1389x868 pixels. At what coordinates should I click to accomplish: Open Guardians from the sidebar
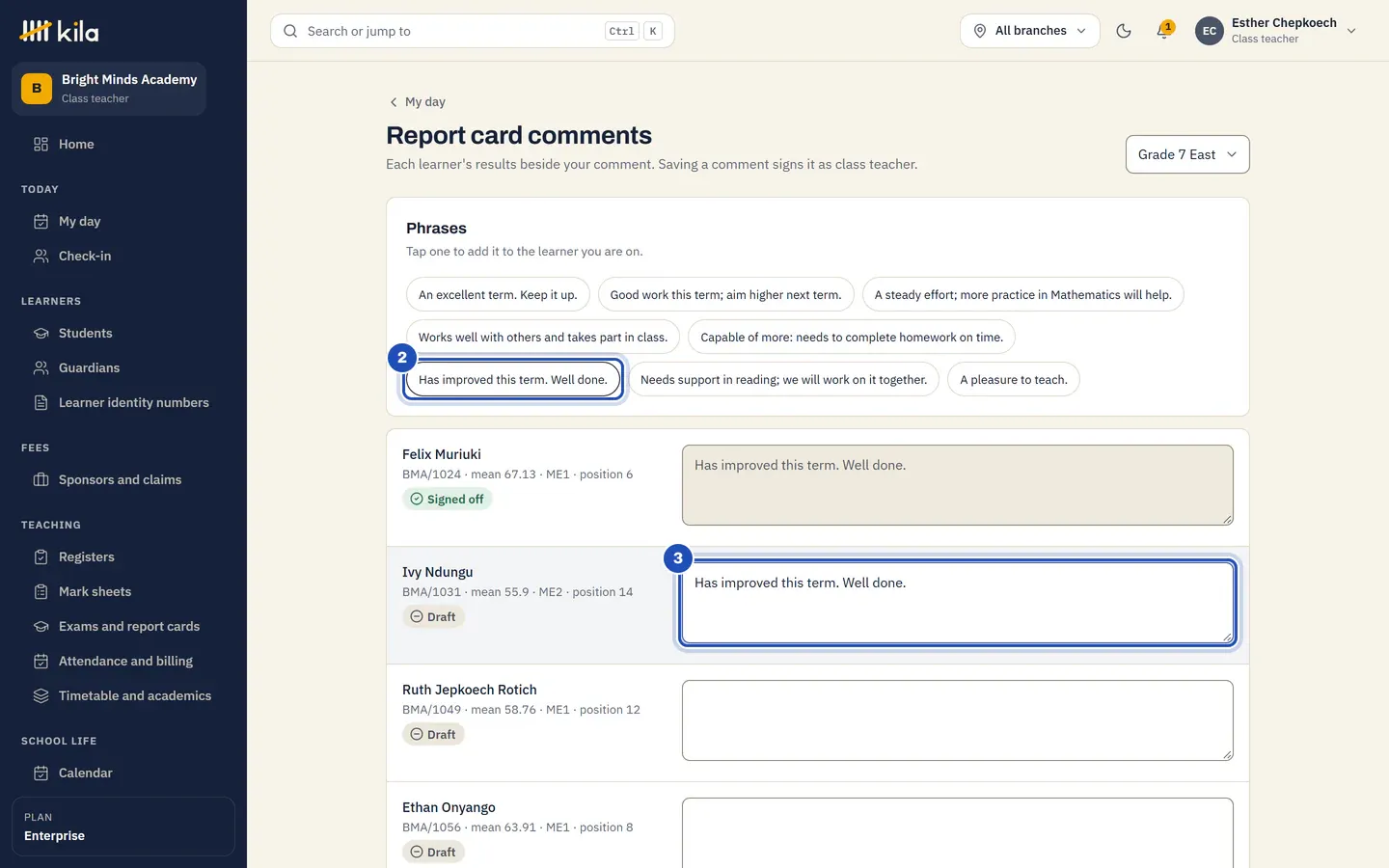(x=123, y=367)
